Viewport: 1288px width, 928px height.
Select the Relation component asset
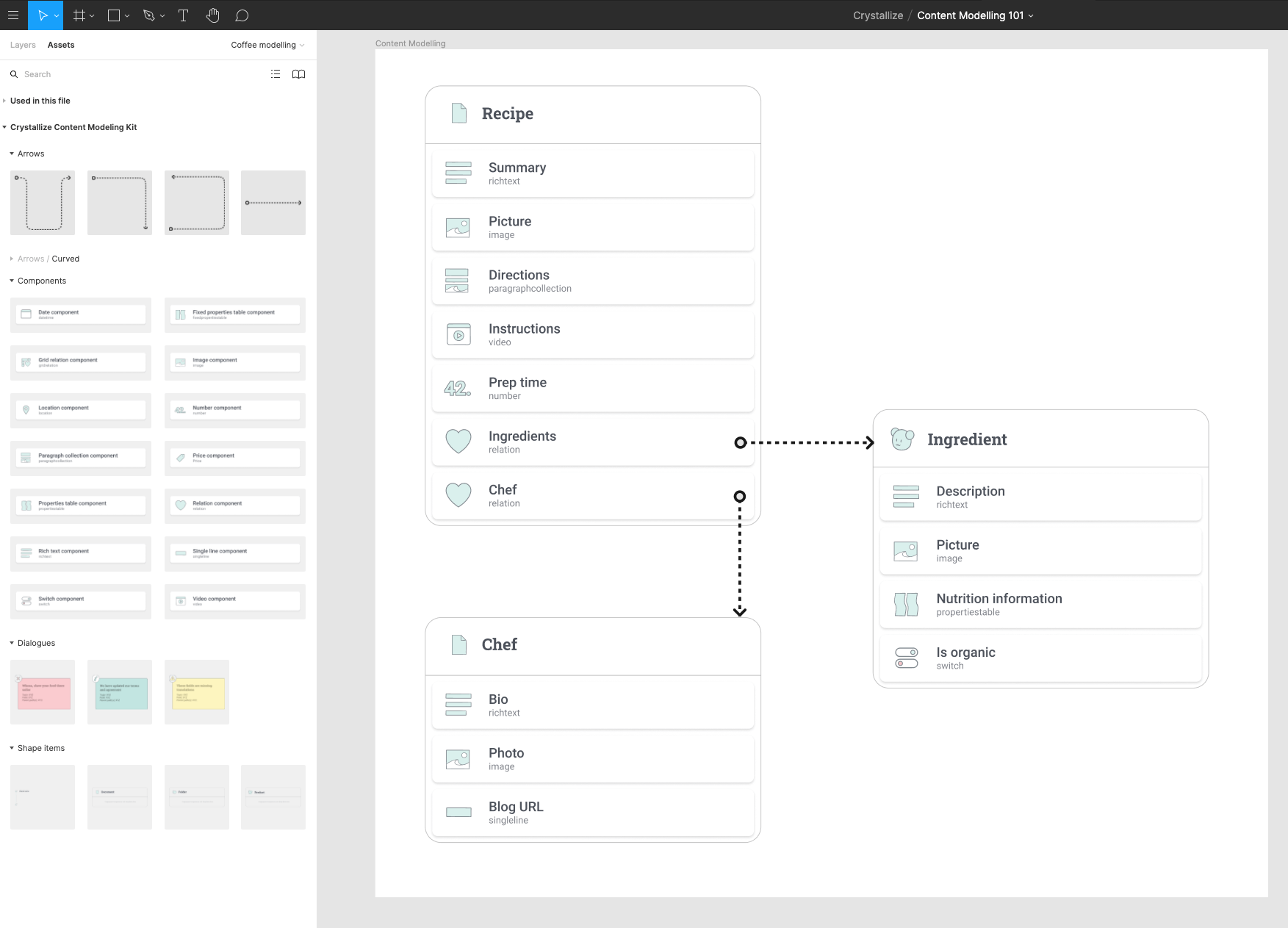click(x=235, y=506)
